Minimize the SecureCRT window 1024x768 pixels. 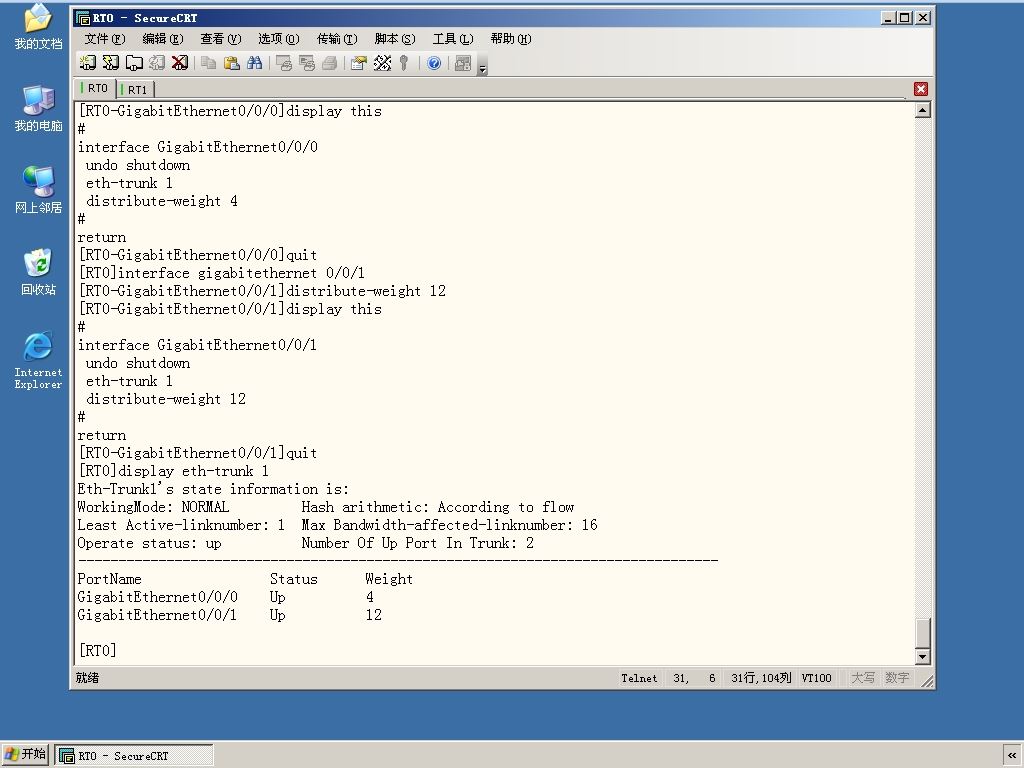point(888,18)
